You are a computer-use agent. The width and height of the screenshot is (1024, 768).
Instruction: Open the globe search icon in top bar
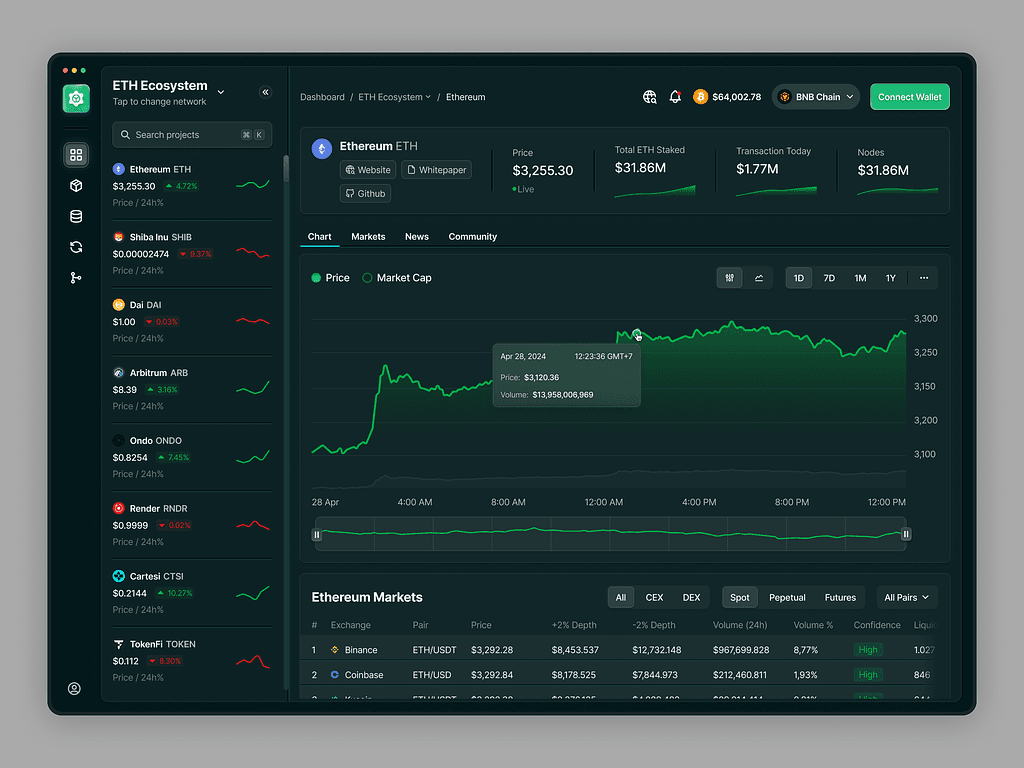coord(649,97)
